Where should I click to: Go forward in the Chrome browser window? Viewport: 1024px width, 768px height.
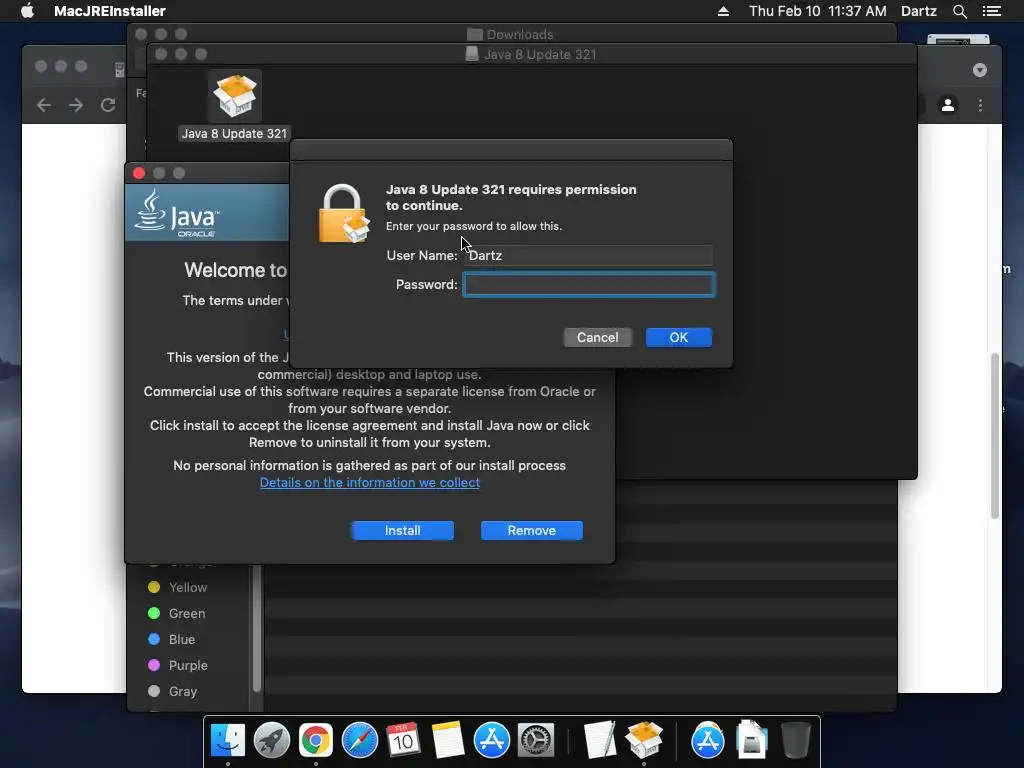pos(76,105)
